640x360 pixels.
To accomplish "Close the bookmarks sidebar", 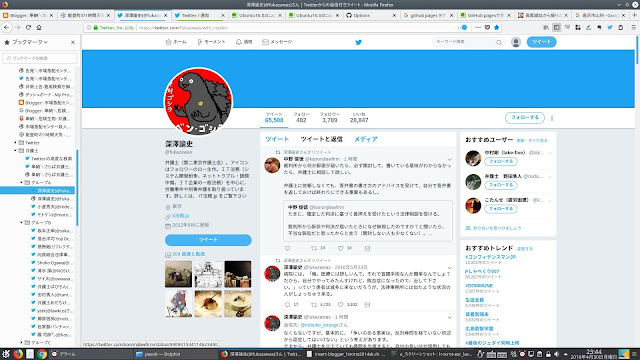I will click(x=73, y=42).
